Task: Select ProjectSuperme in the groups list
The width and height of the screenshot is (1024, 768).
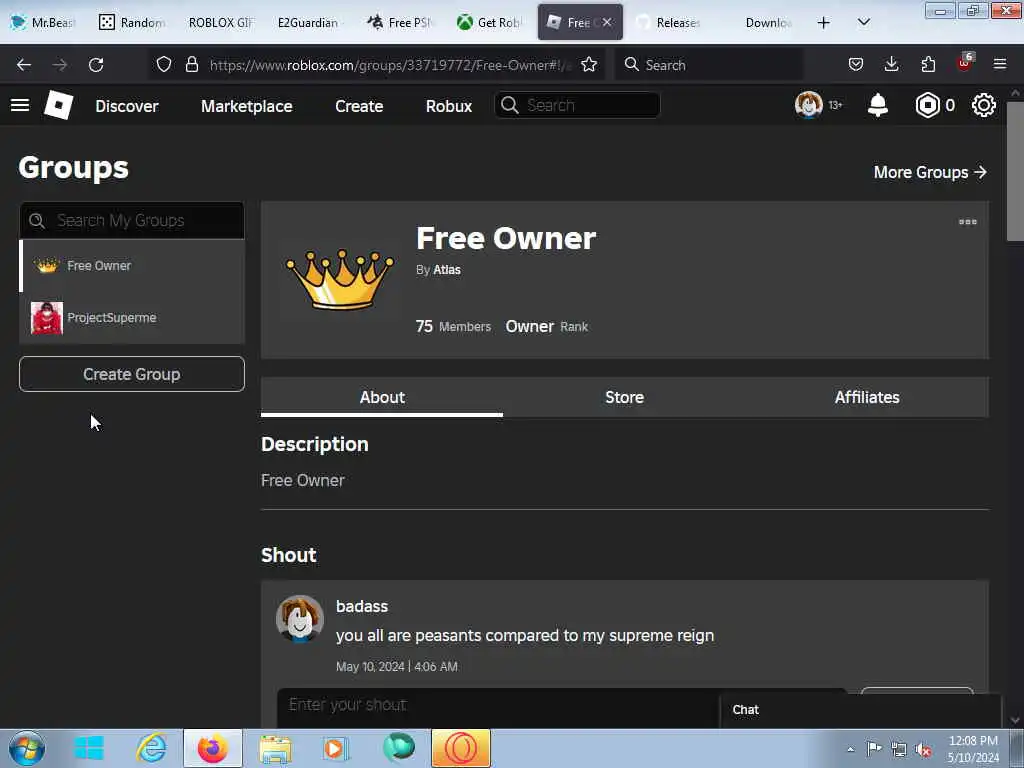Action: 132,318
